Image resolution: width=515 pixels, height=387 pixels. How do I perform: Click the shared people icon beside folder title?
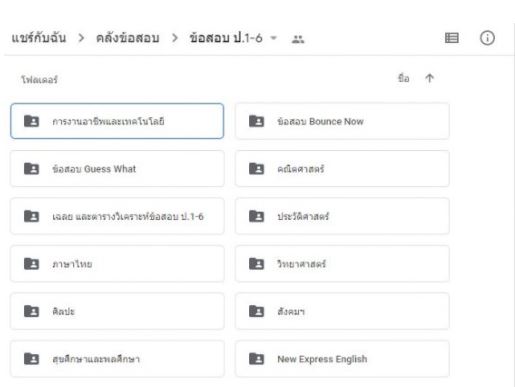click(298, 39)
